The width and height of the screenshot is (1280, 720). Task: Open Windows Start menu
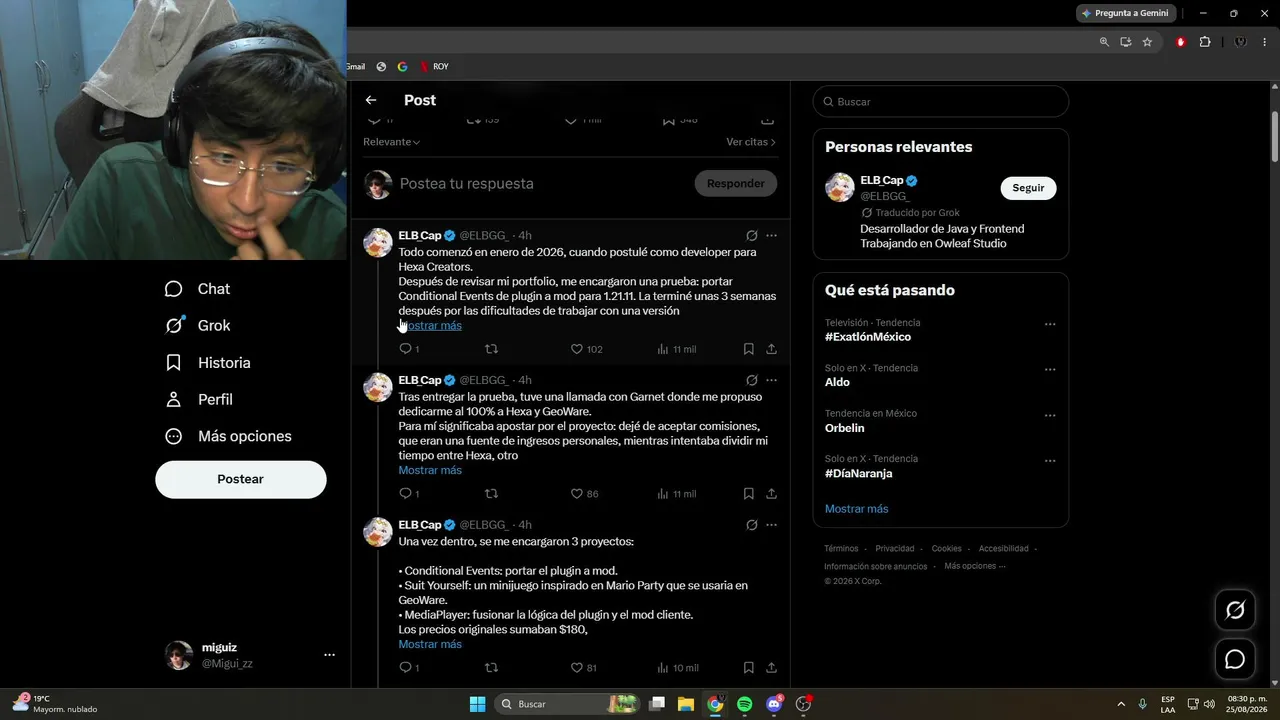(x=477, y=704)
